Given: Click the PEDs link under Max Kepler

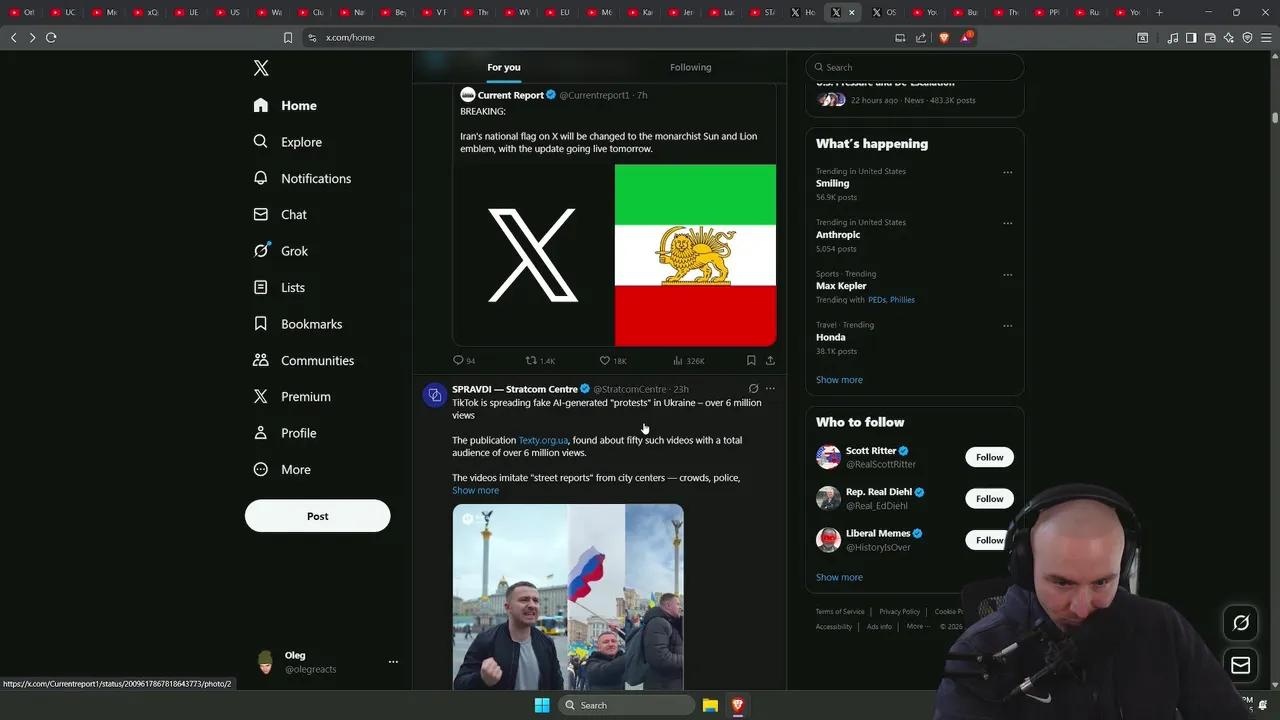Looking at the screenshot, I should click(877, 300).
